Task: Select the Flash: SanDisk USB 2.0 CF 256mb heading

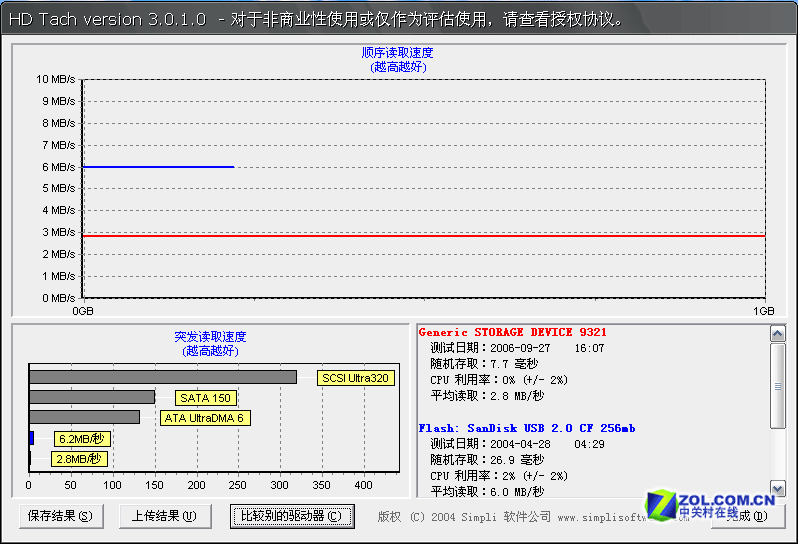Action: pos(527,428)
